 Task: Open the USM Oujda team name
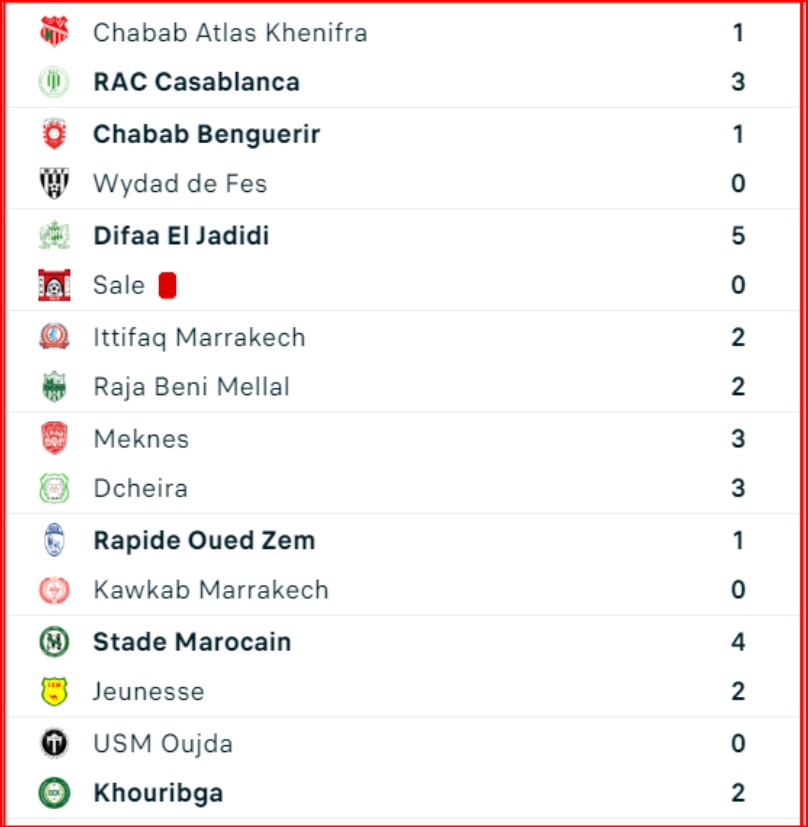163,743
